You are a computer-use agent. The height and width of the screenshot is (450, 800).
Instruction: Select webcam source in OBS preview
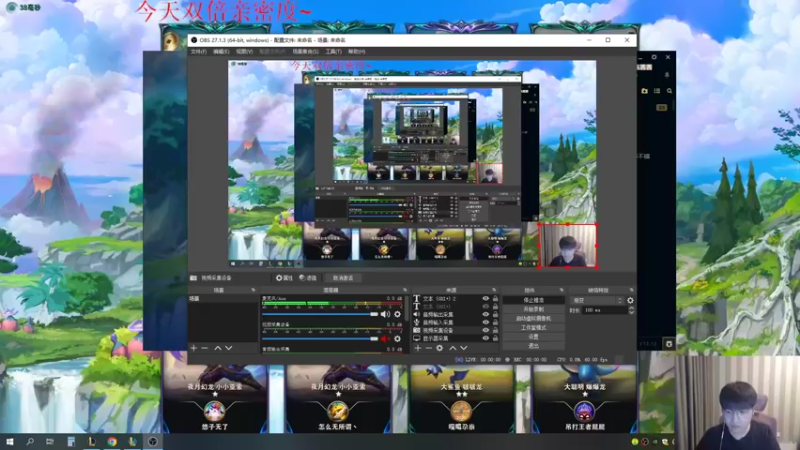pos(568,245)
